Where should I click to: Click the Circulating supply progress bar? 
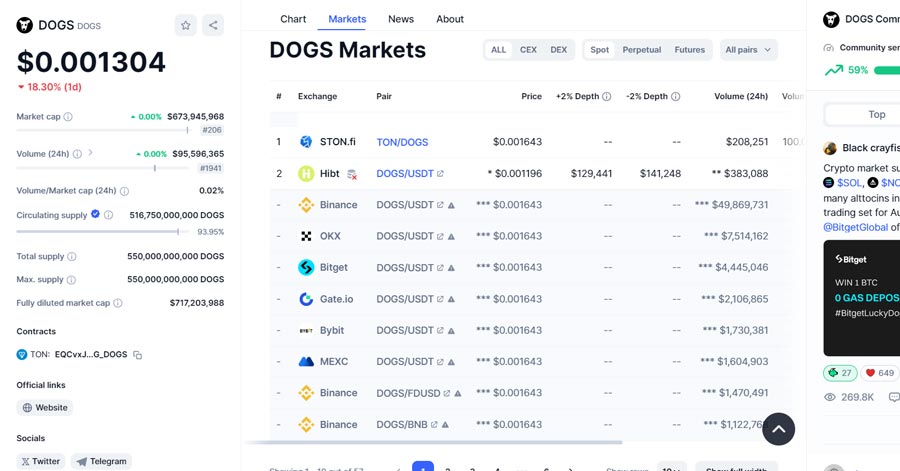click(x=103, y=232)
